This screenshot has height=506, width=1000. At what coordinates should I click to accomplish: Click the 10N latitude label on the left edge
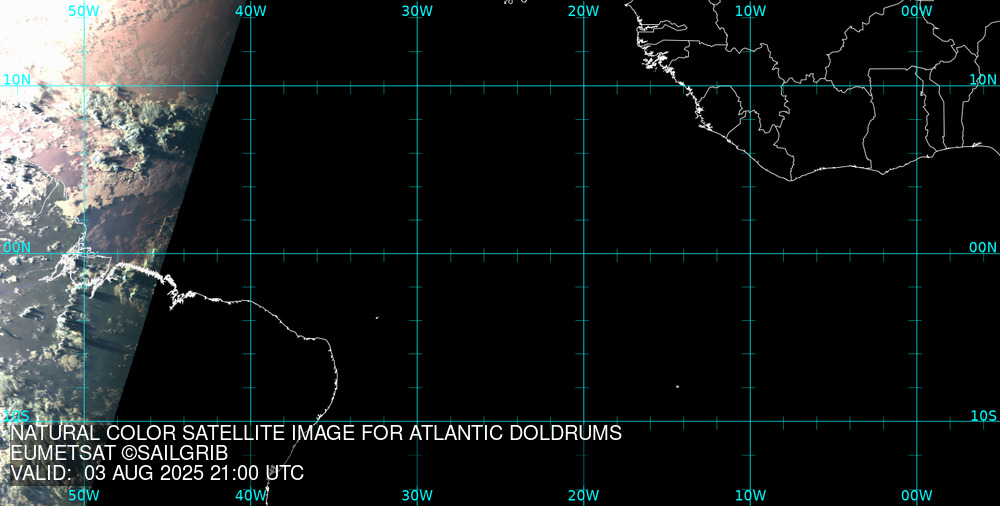point(17,79)
